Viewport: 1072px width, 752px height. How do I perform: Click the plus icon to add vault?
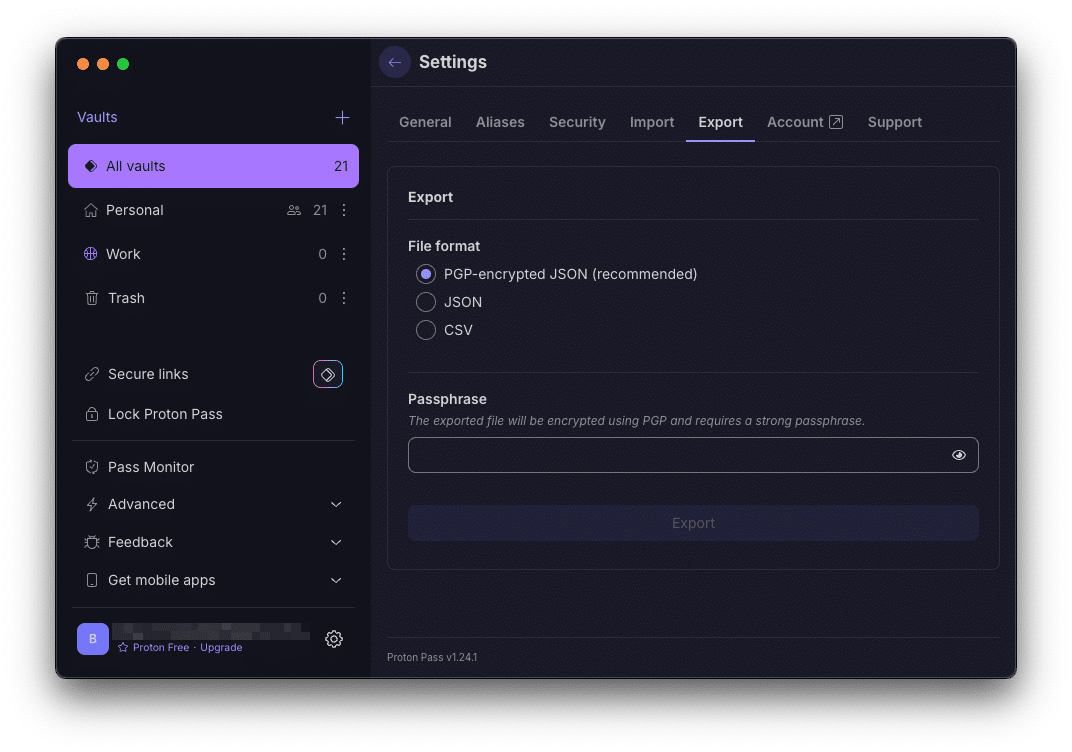[x=342, y=117]
